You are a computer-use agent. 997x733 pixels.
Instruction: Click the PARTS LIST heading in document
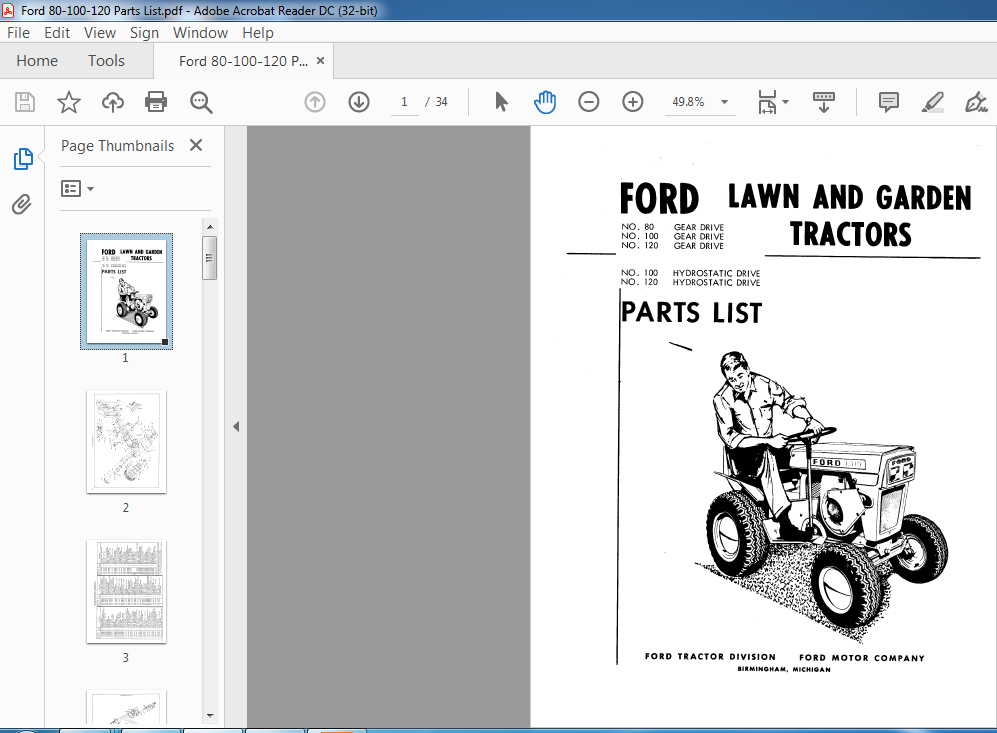692,313
